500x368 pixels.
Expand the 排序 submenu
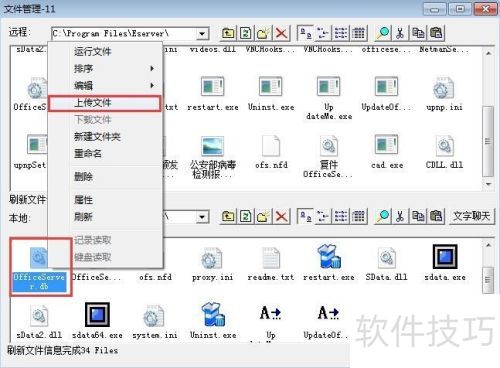106,69
